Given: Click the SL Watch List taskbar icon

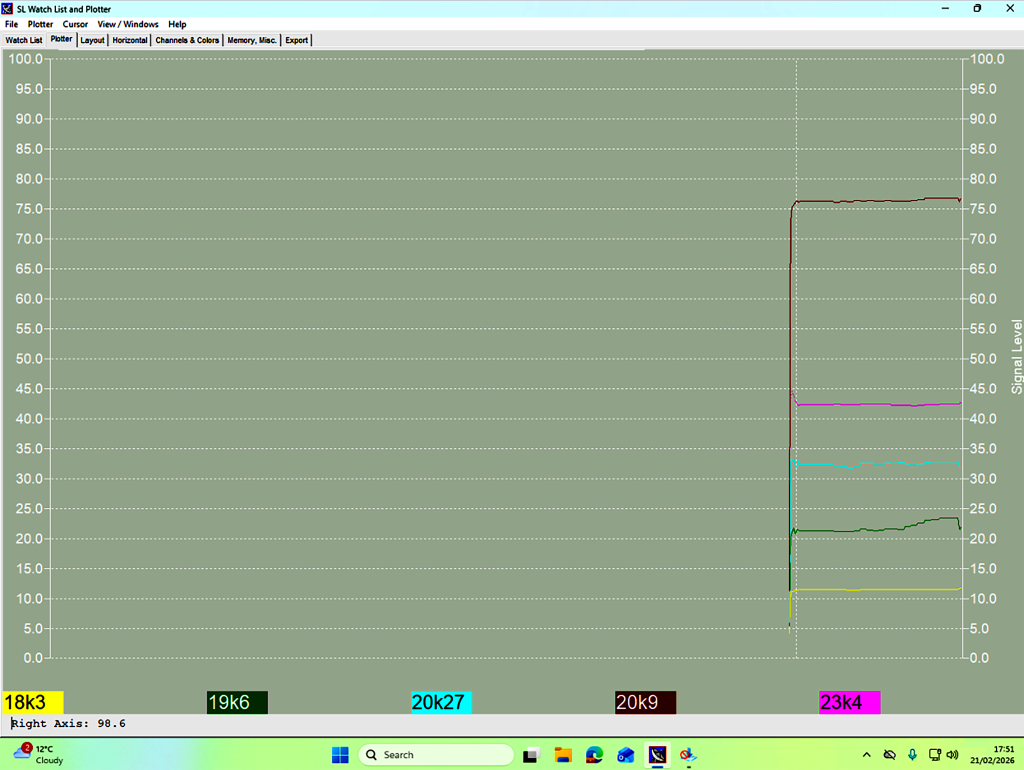Looking at the screenshot, I should (657, 755).
